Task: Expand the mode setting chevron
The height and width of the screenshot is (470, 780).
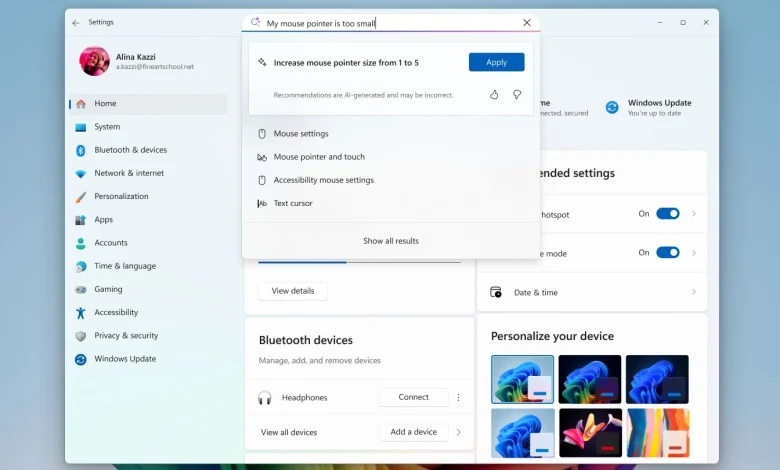Action: [694, 253]
